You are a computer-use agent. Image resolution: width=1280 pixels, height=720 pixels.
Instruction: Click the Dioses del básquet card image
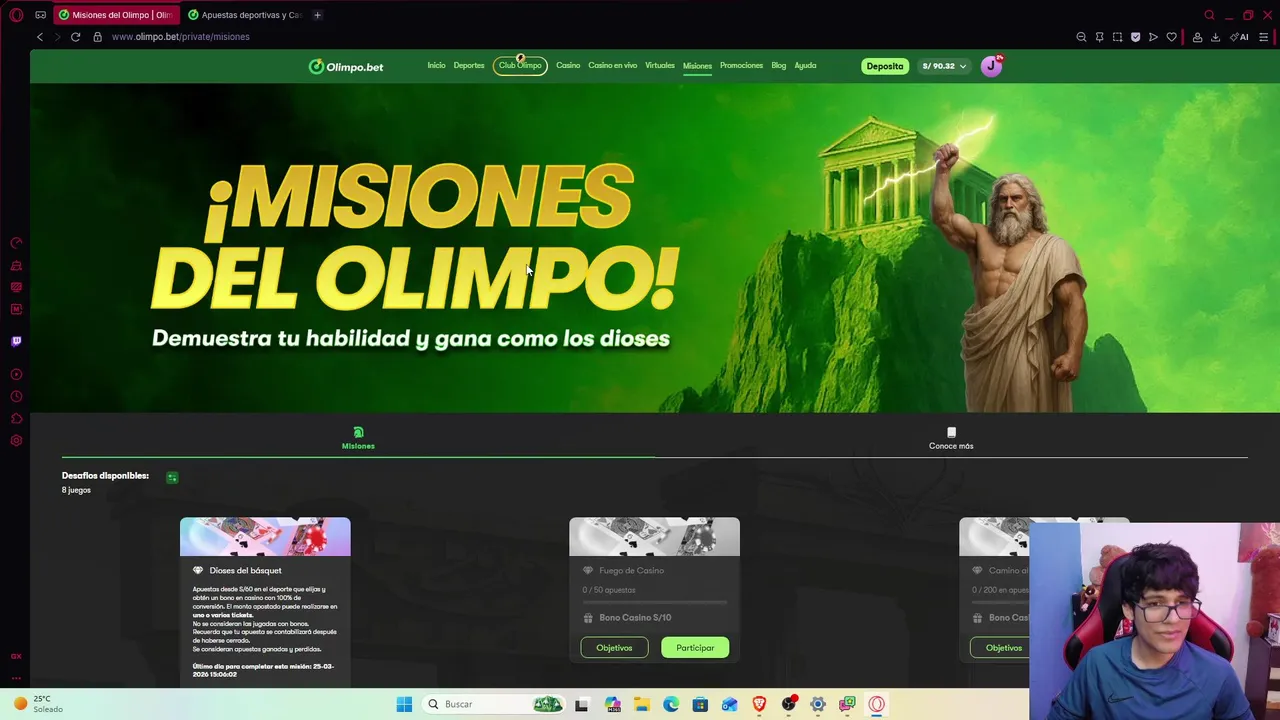click(x=265, y=537)
